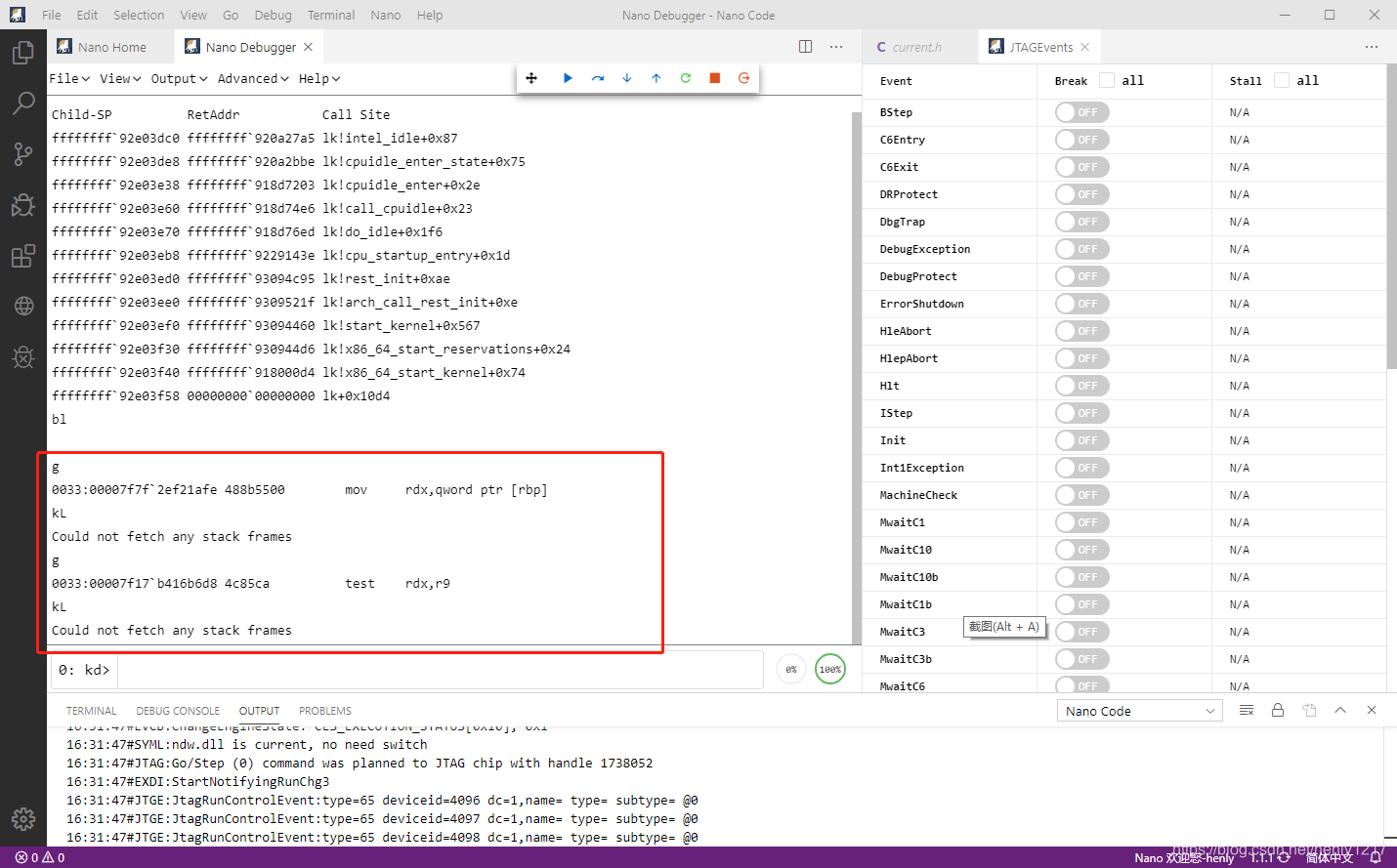1397x868 pixels.
Task: Open the Nano Code output channel dropdown
Action: (1140, 711)
